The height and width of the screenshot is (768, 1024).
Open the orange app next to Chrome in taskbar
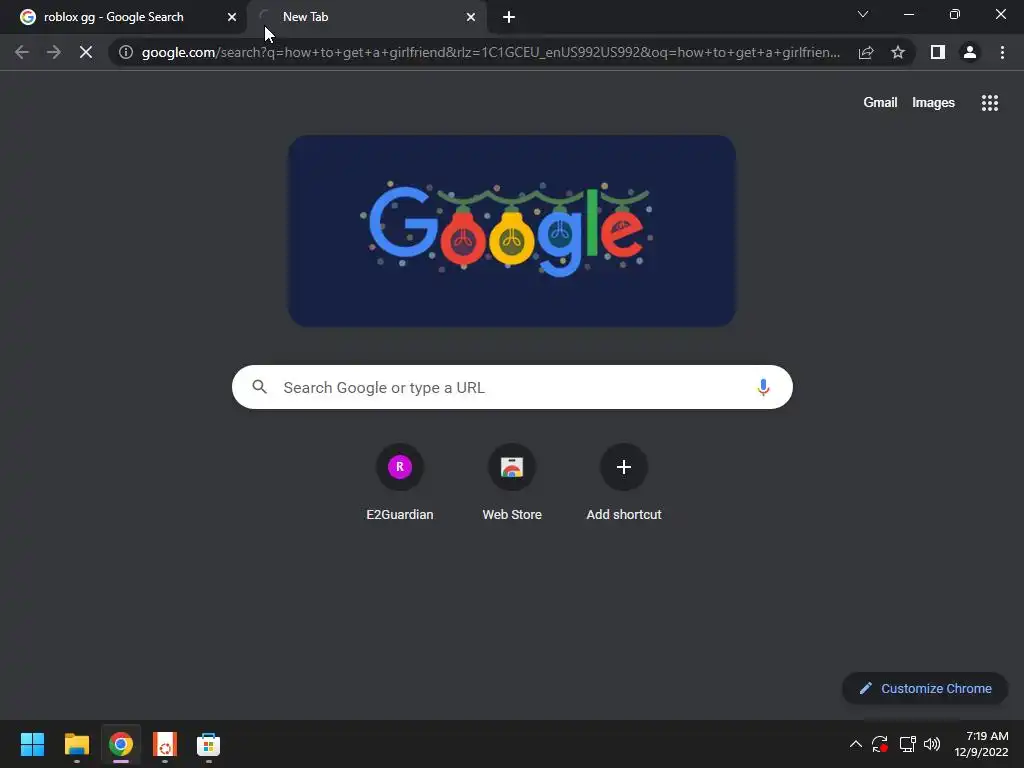click(x=165, y=744)
